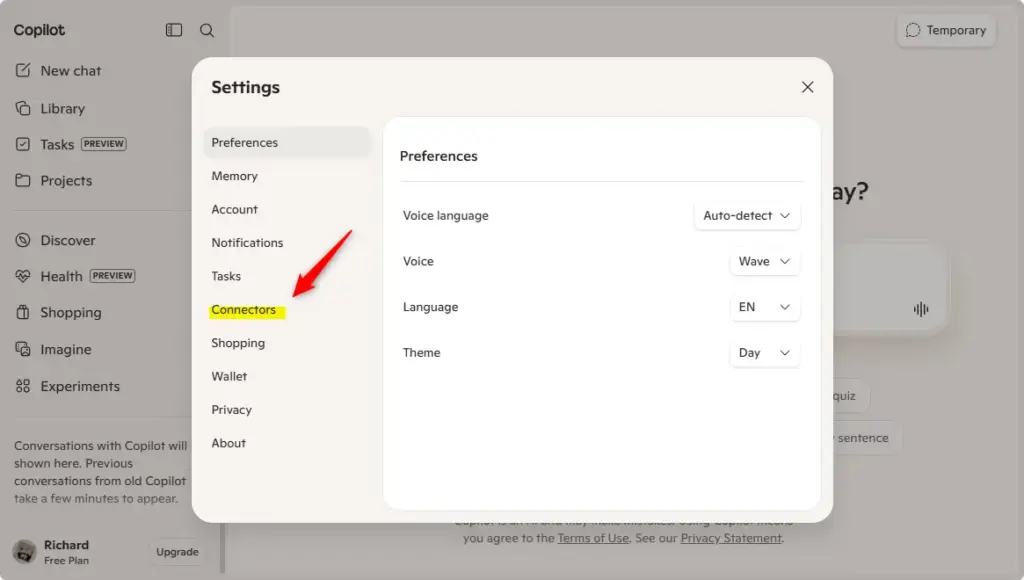
Task: Open the Shopping settings section
Action: [x=238, y=343]
